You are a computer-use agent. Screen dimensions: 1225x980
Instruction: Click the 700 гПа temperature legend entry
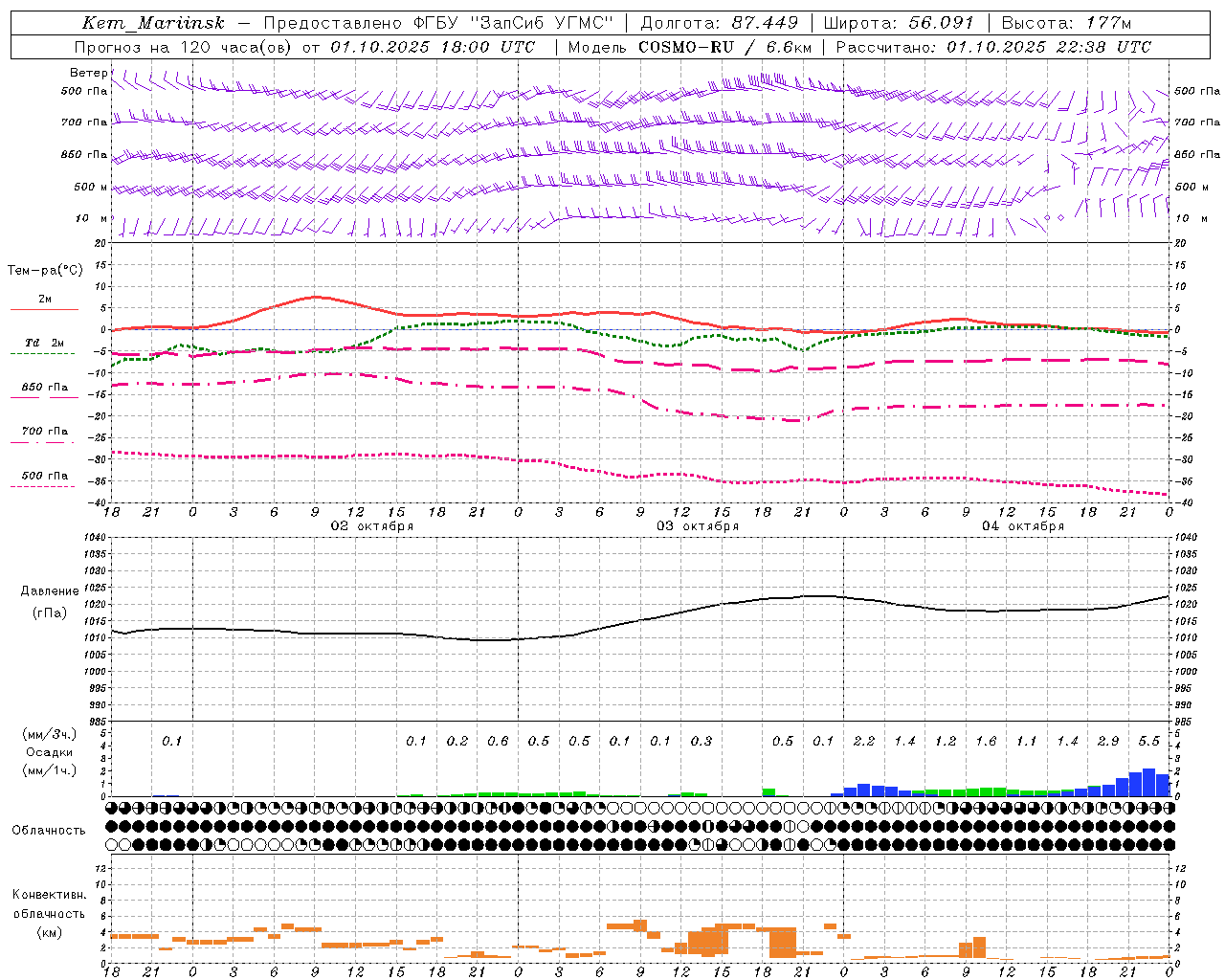pyautogui.click(x=45, y=432)
